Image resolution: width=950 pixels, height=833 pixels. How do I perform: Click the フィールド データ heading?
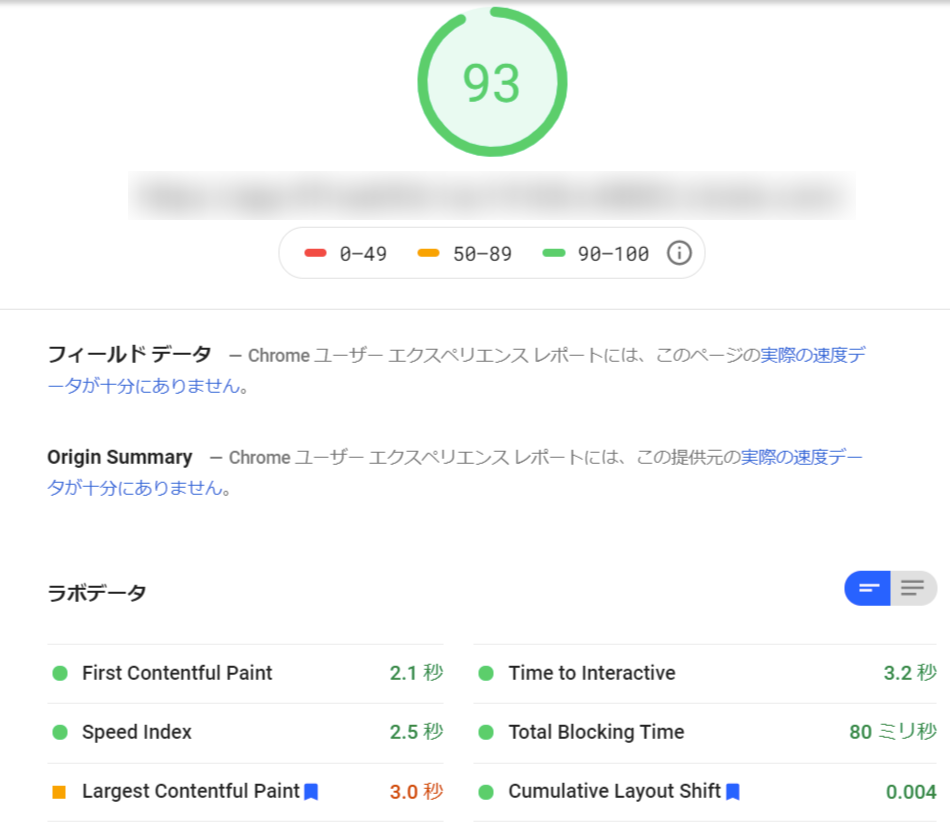(130, 354)
